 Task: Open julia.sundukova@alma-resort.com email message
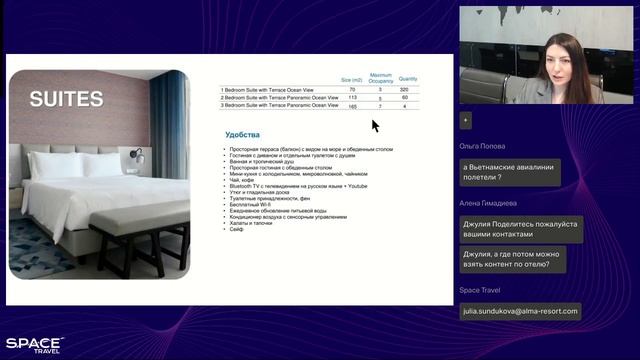(x=520, y=311)
